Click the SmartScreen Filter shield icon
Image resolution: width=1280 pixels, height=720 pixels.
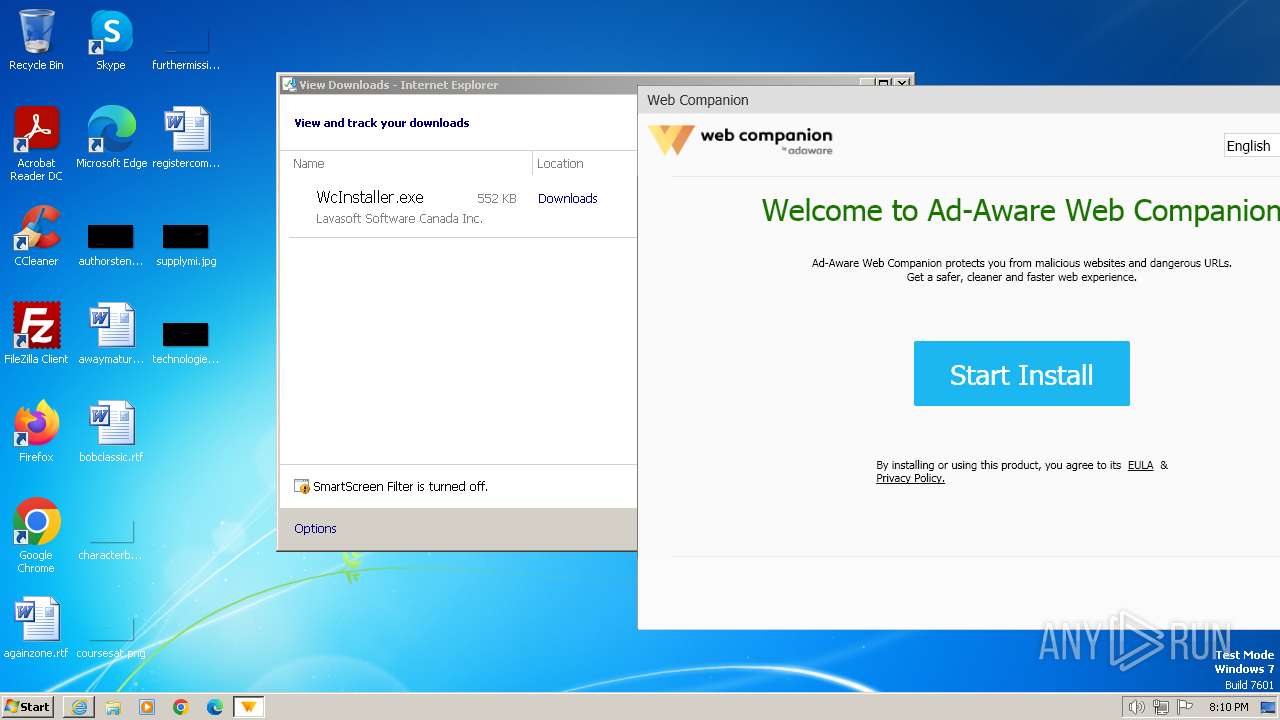click(302, 487)
